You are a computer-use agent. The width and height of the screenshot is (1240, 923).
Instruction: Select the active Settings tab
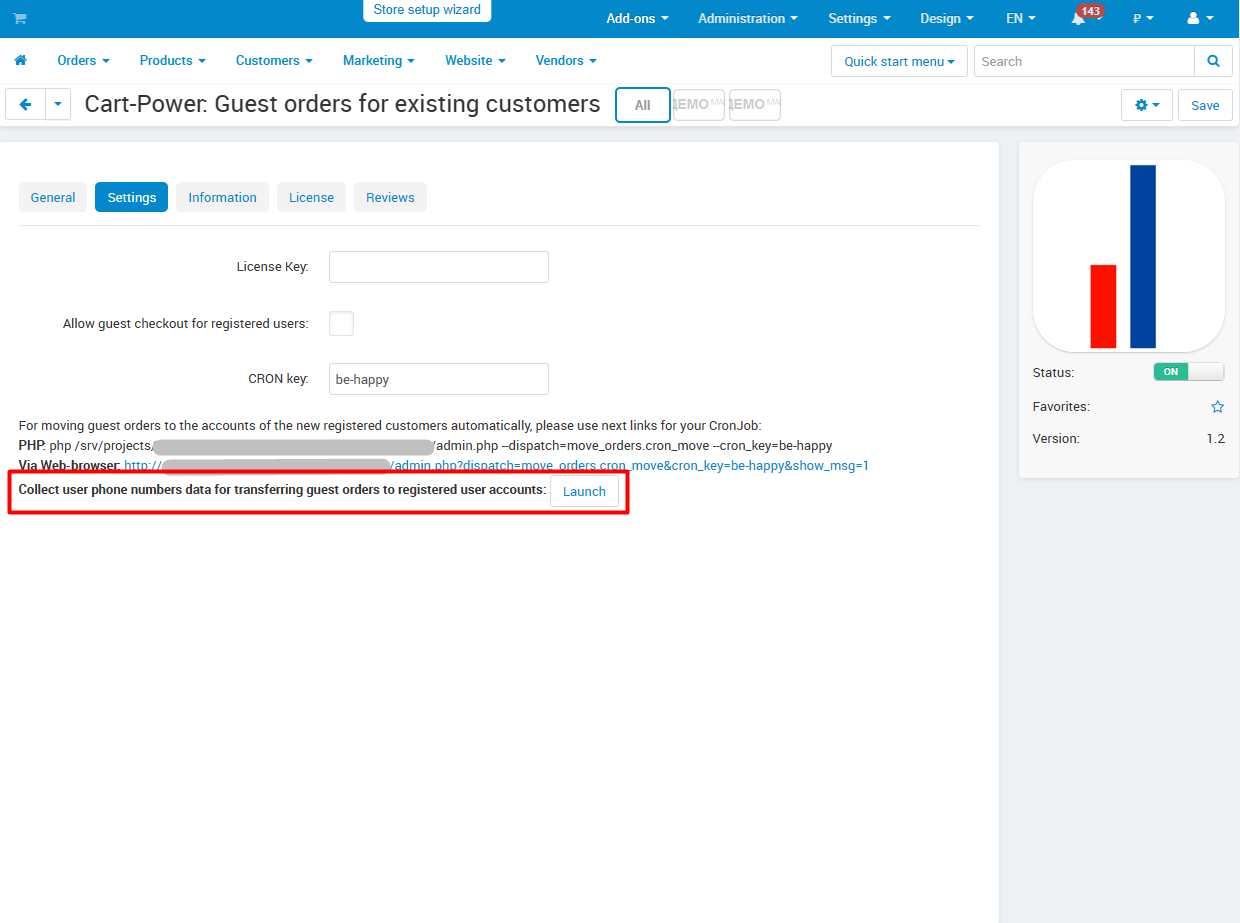click(x=131, y=197)
